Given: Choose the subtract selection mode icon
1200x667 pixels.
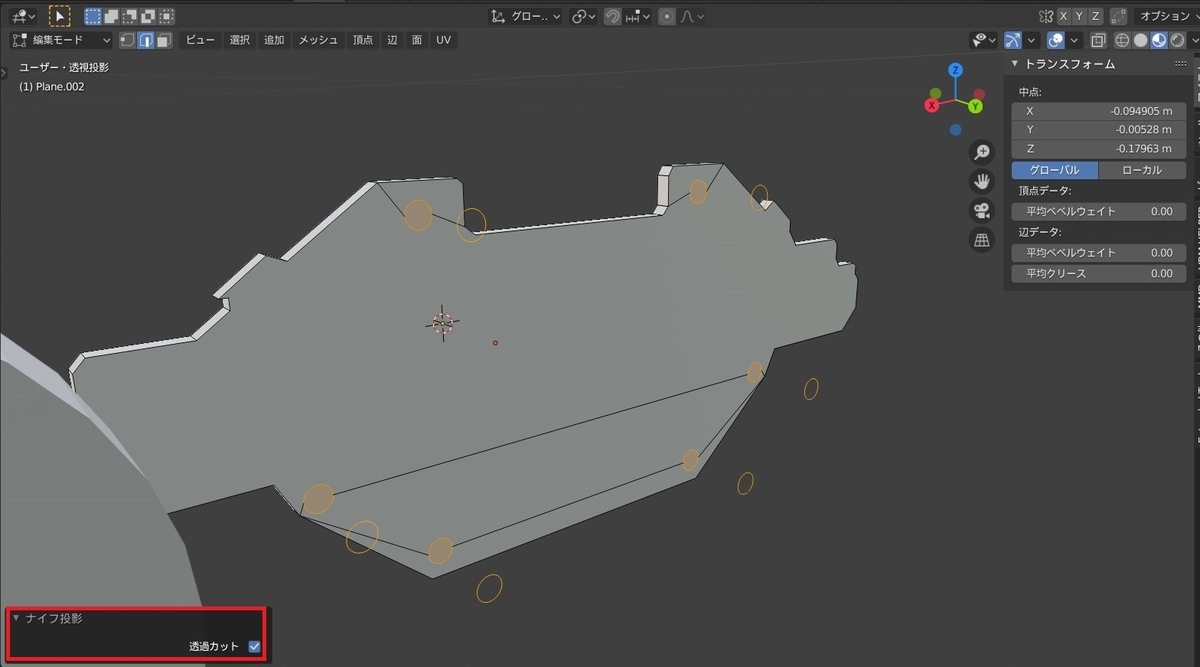Looking at the screenshot, I should [129, 16].
